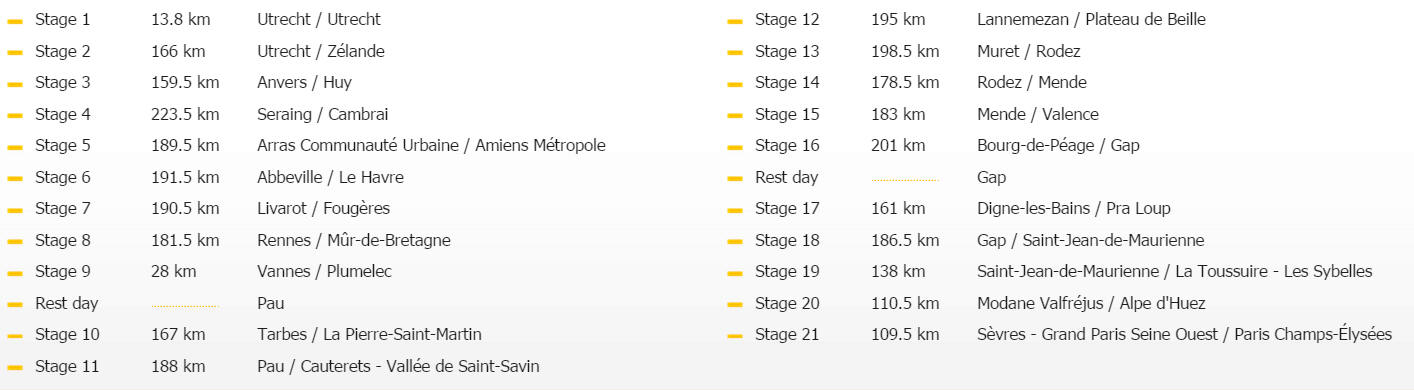Click the yellow dash icon beside Stage 12
Image resolution: width=1414 pixels, height=390 pixels.
(x=735, y=21)
